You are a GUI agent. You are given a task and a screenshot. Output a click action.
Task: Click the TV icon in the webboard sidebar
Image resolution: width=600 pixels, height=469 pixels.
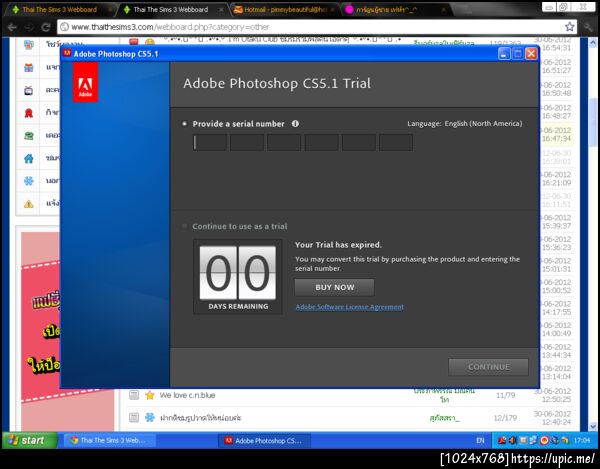tap(29, 90)
